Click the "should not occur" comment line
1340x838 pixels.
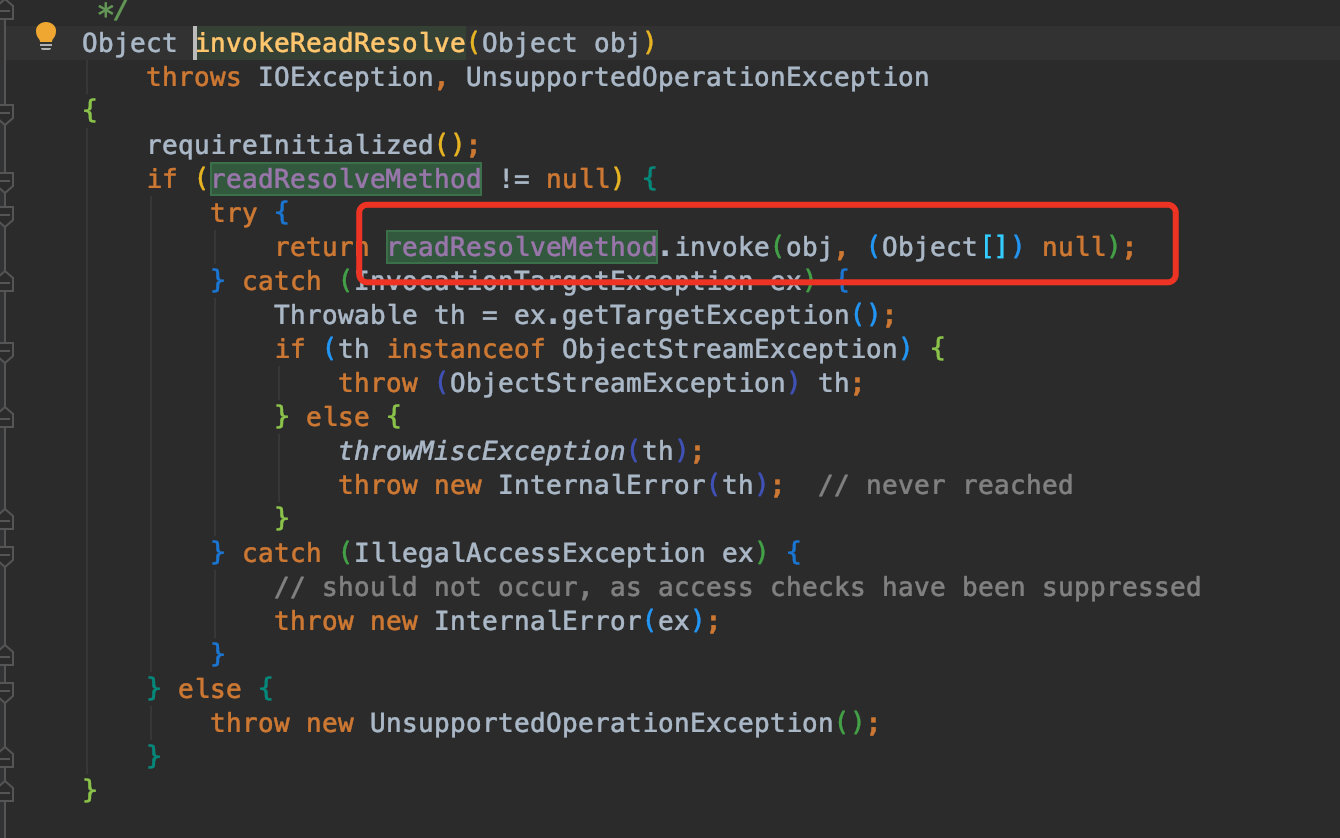click(x=738, y=587)
